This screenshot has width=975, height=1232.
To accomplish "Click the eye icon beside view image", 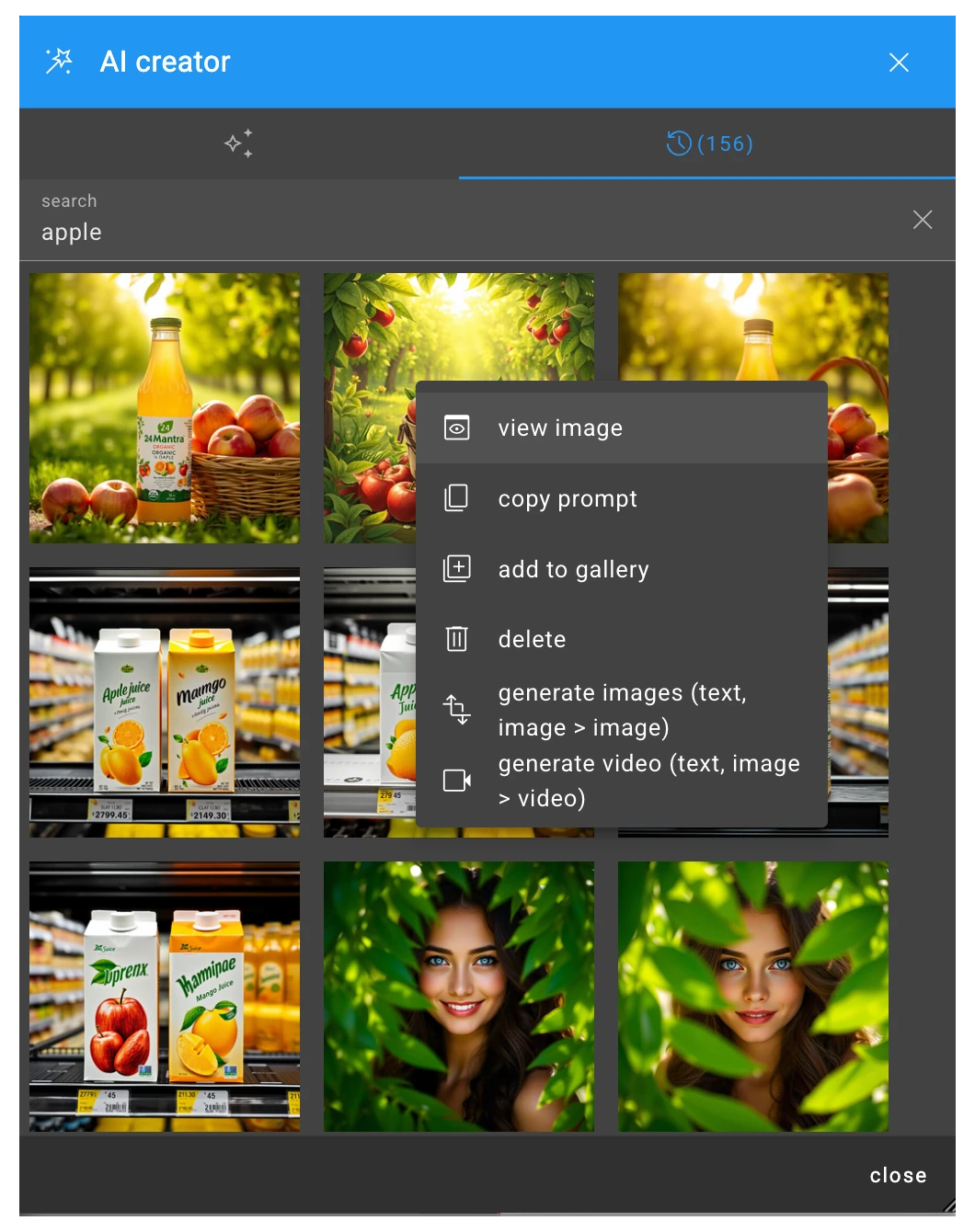I will coord(457,427).
